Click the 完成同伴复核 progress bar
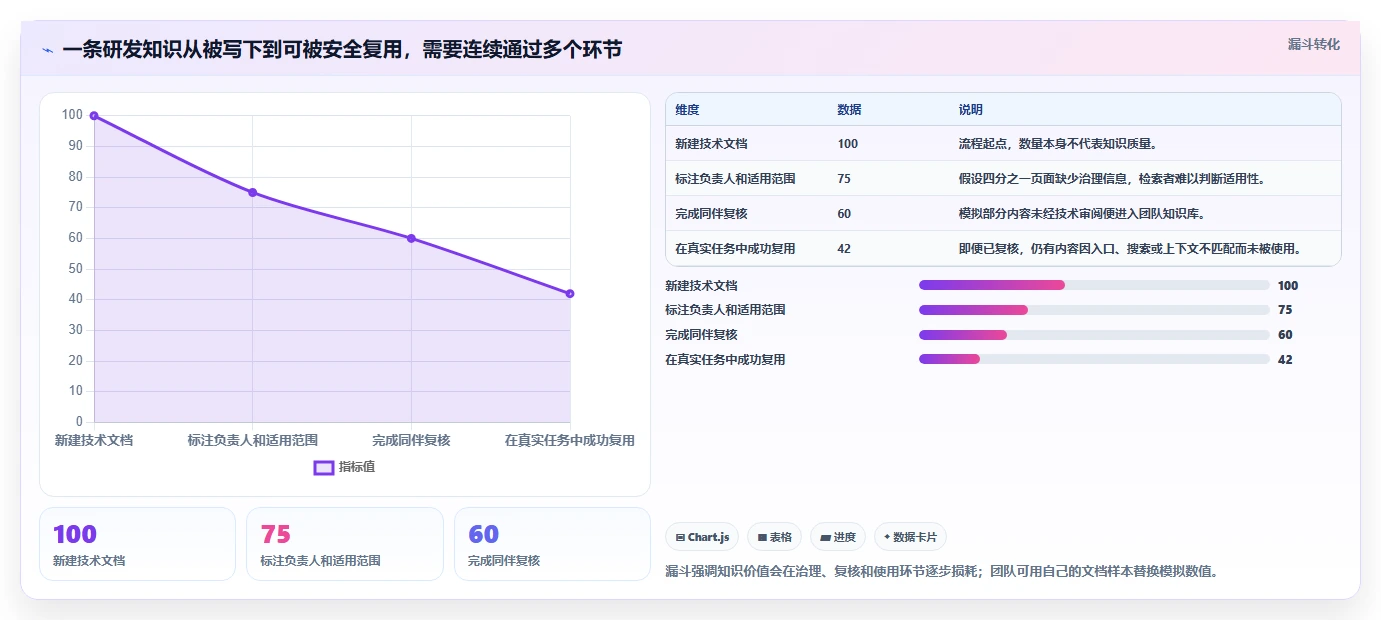Screen dimensions: 1381x620 pyautogui.click(x=1094, y=335)
